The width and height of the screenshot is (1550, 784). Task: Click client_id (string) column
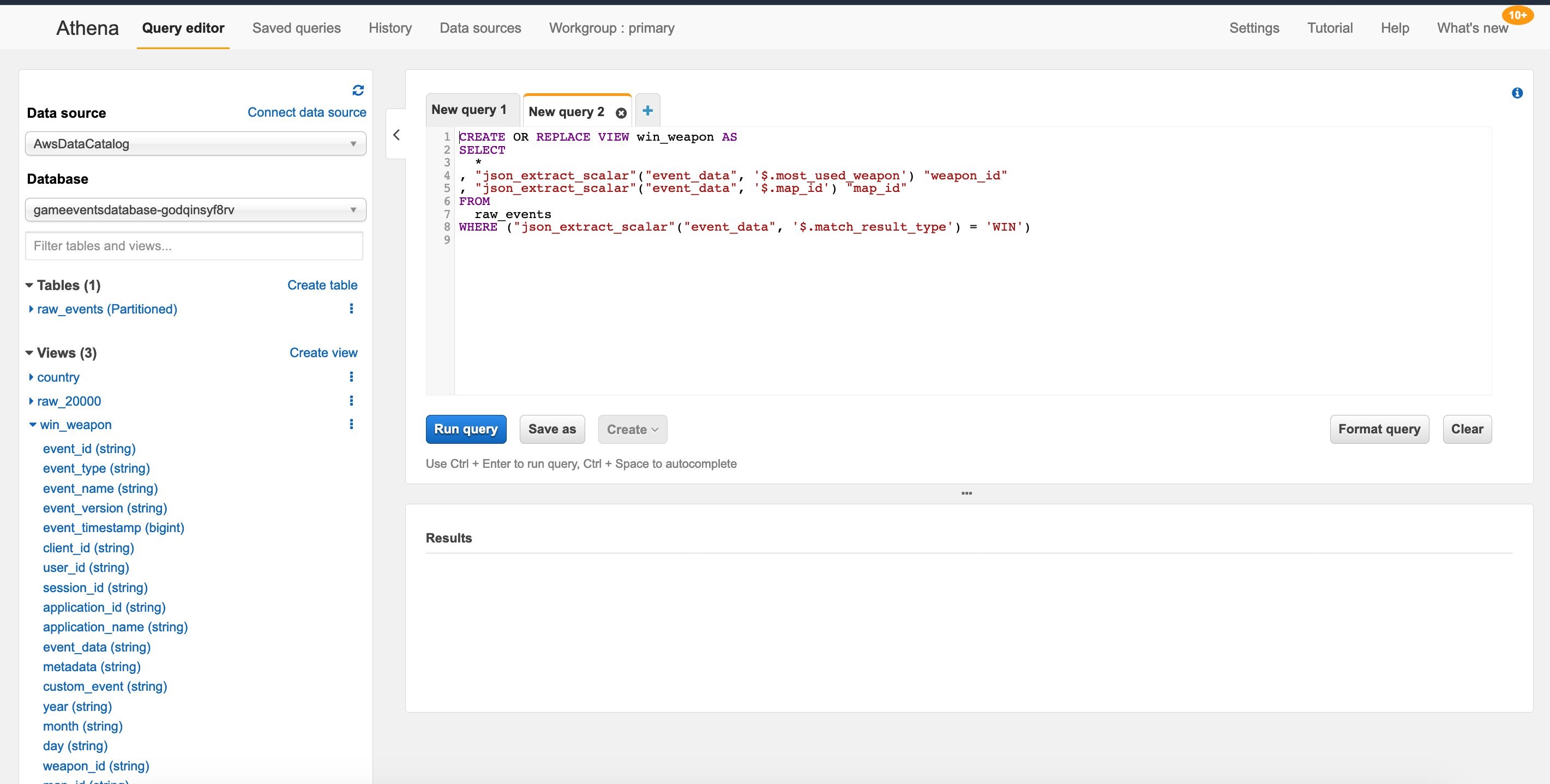point(88,548)
